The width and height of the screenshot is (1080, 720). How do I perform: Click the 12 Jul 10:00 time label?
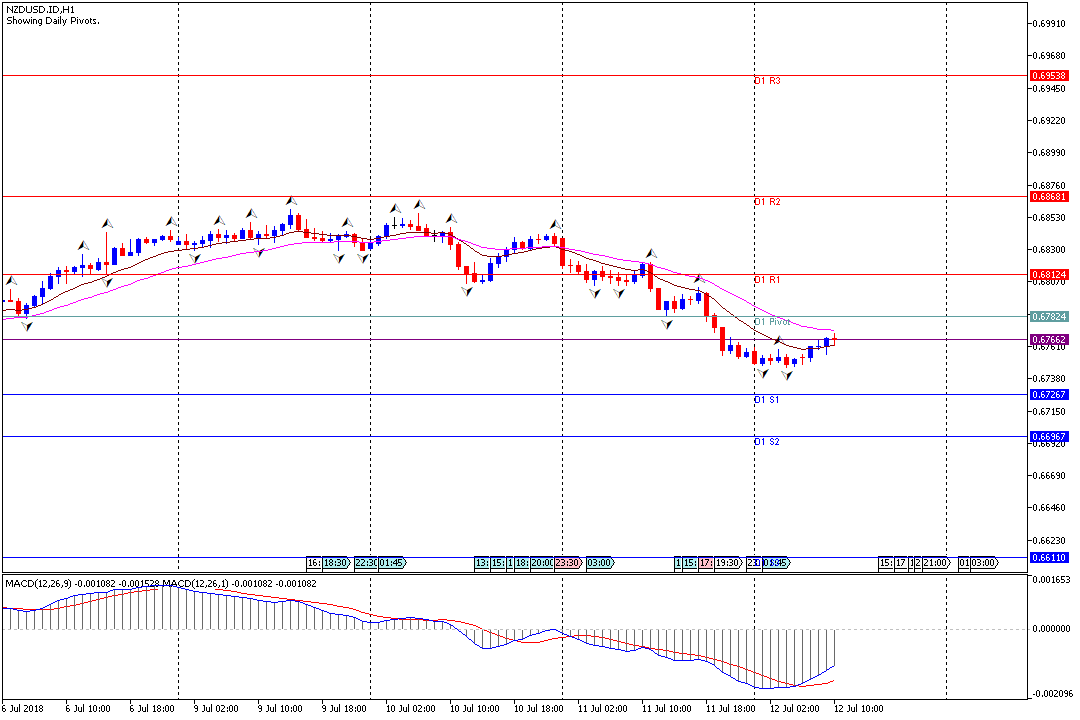(859, 708)
